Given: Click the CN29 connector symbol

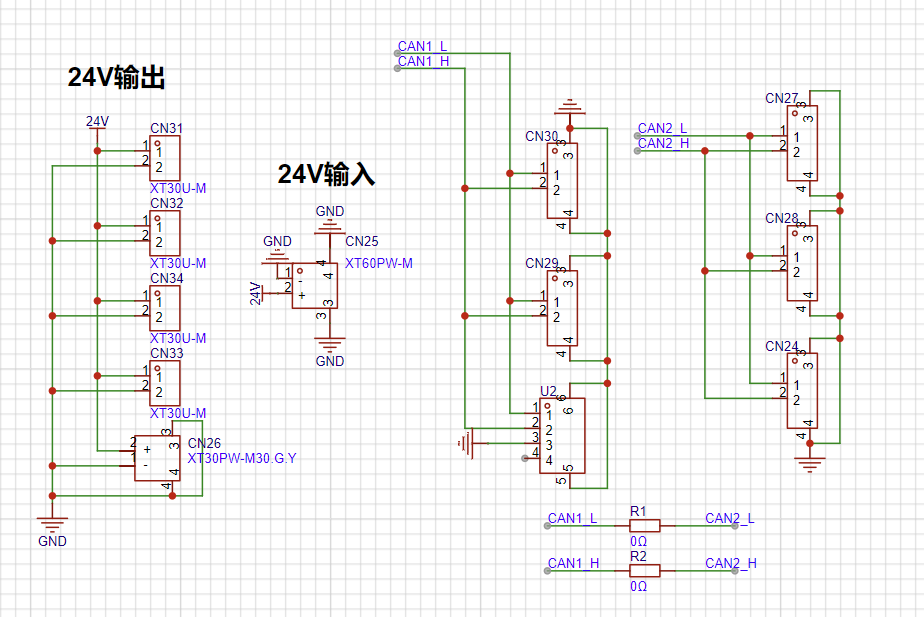Looking at the screenshot, I should pyautogui.click(x=562, y=308).
